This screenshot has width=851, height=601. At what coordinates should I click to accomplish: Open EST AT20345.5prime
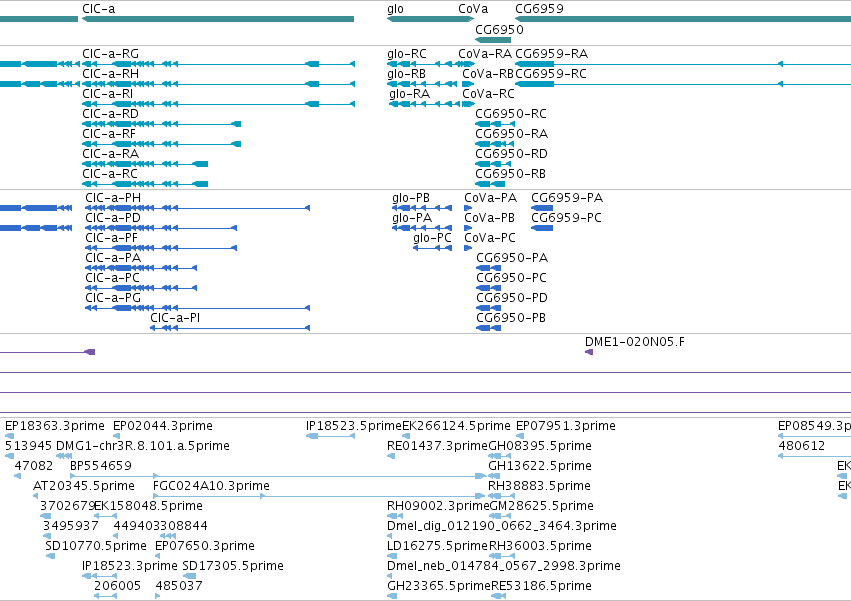click(84, 486)
